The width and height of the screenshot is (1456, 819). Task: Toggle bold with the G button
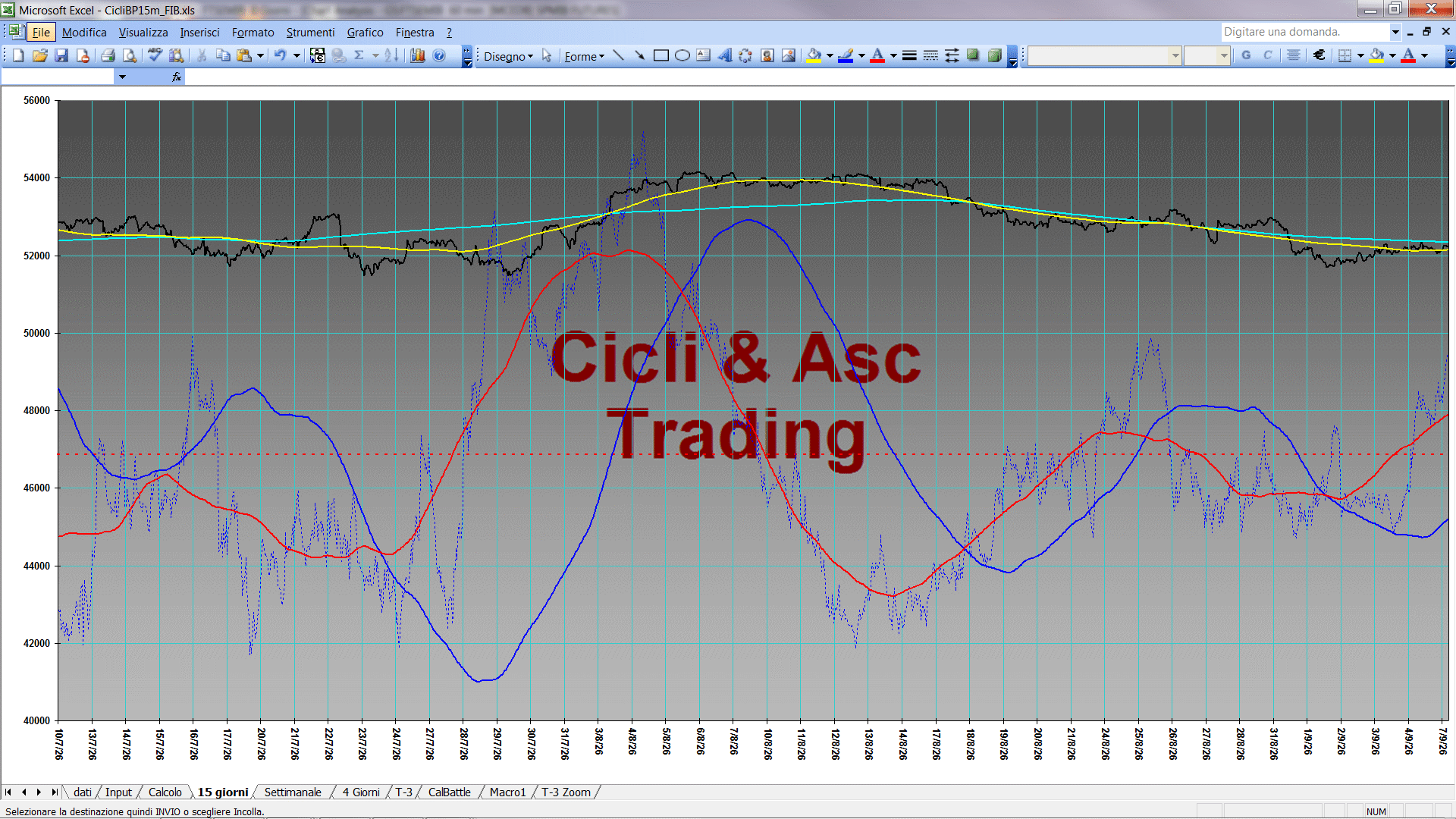point(1246,55)
